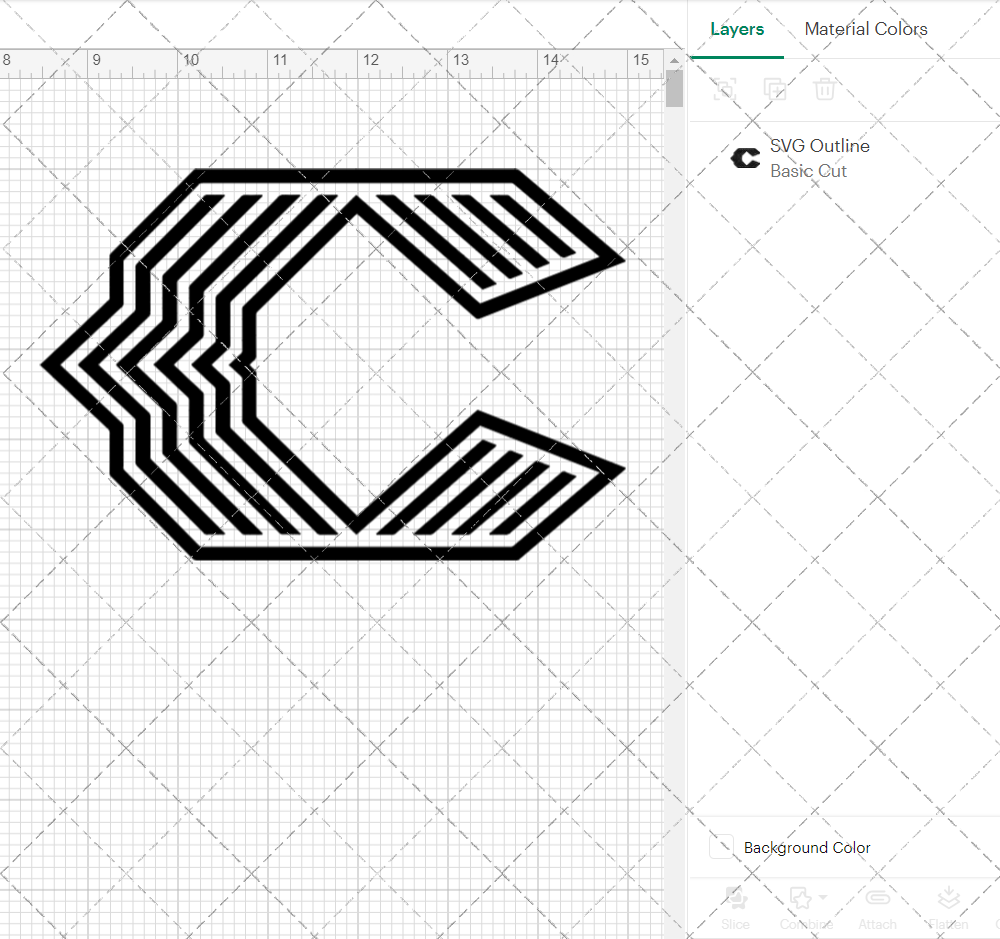This screenshot has height=939, width=1000.
Task: Click the canvas scrollbar up arrow
Action: (674, 61)
